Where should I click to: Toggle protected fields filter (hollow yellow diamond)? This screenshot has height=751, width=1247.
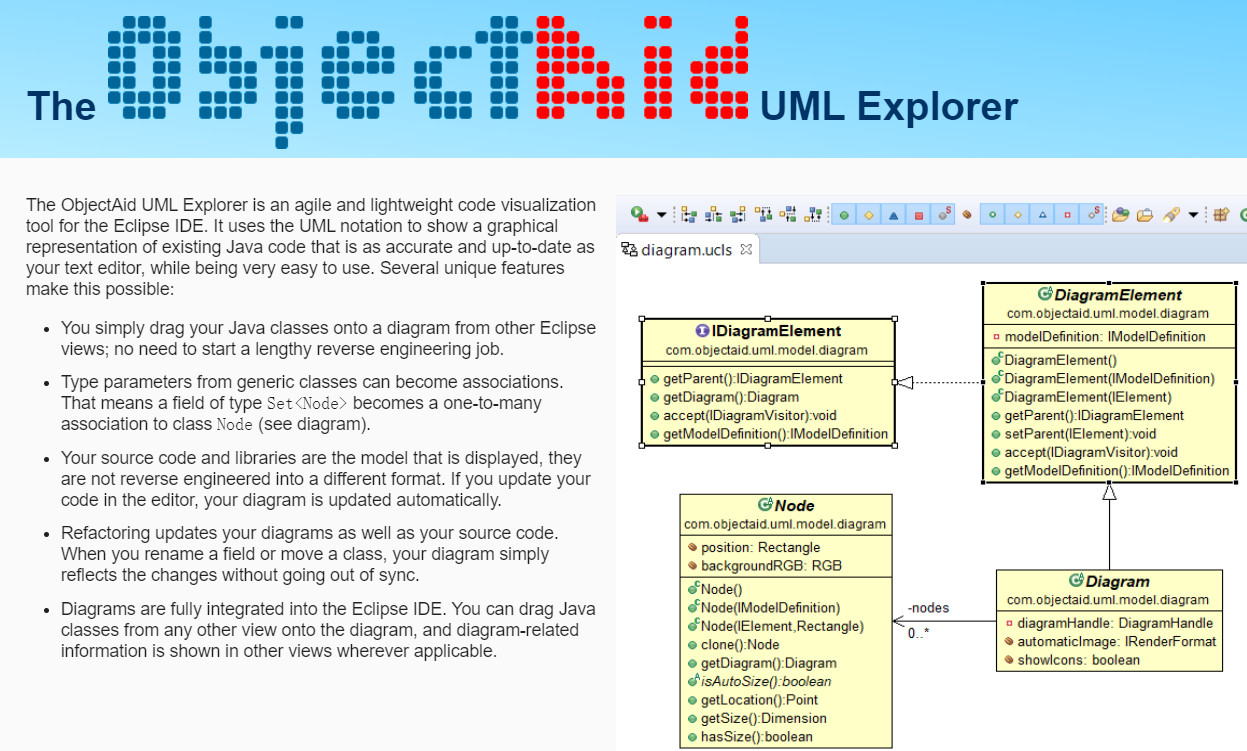click(1017, 215)
